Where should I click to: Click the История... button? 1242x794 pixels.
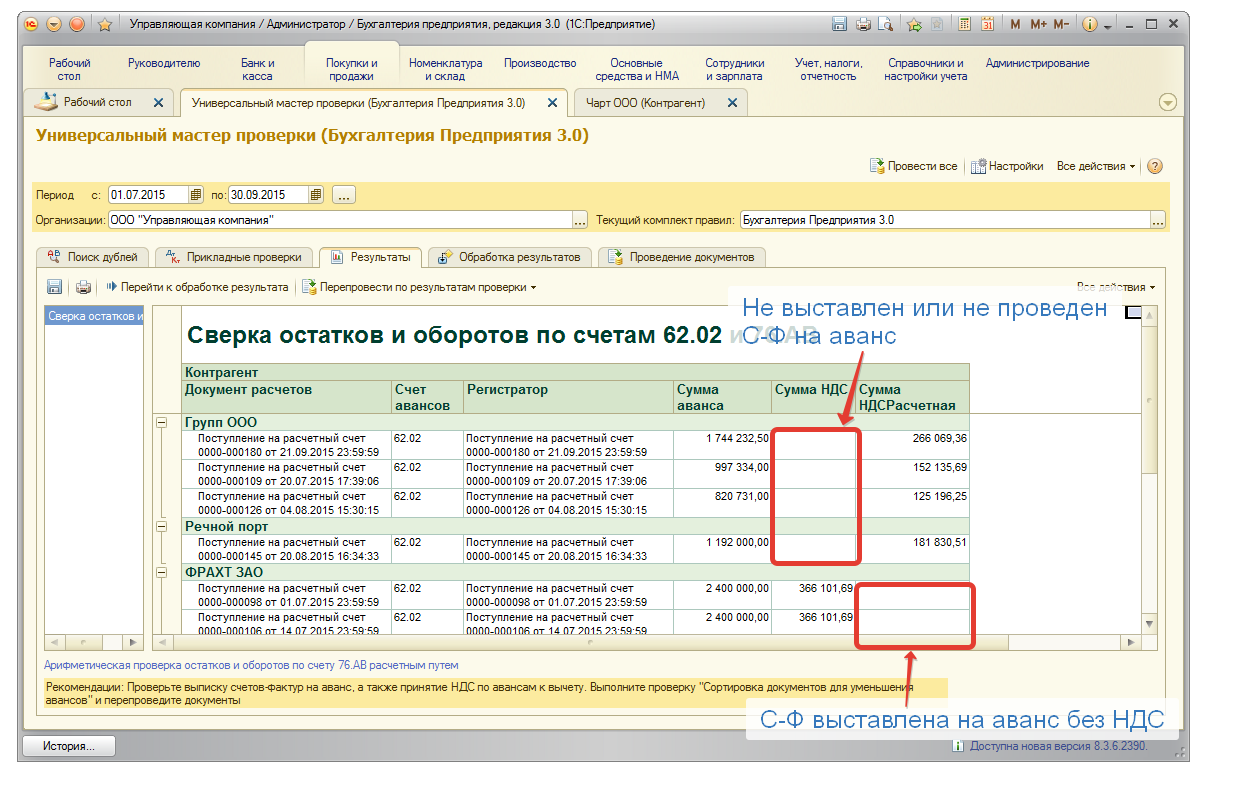point(69,745)
